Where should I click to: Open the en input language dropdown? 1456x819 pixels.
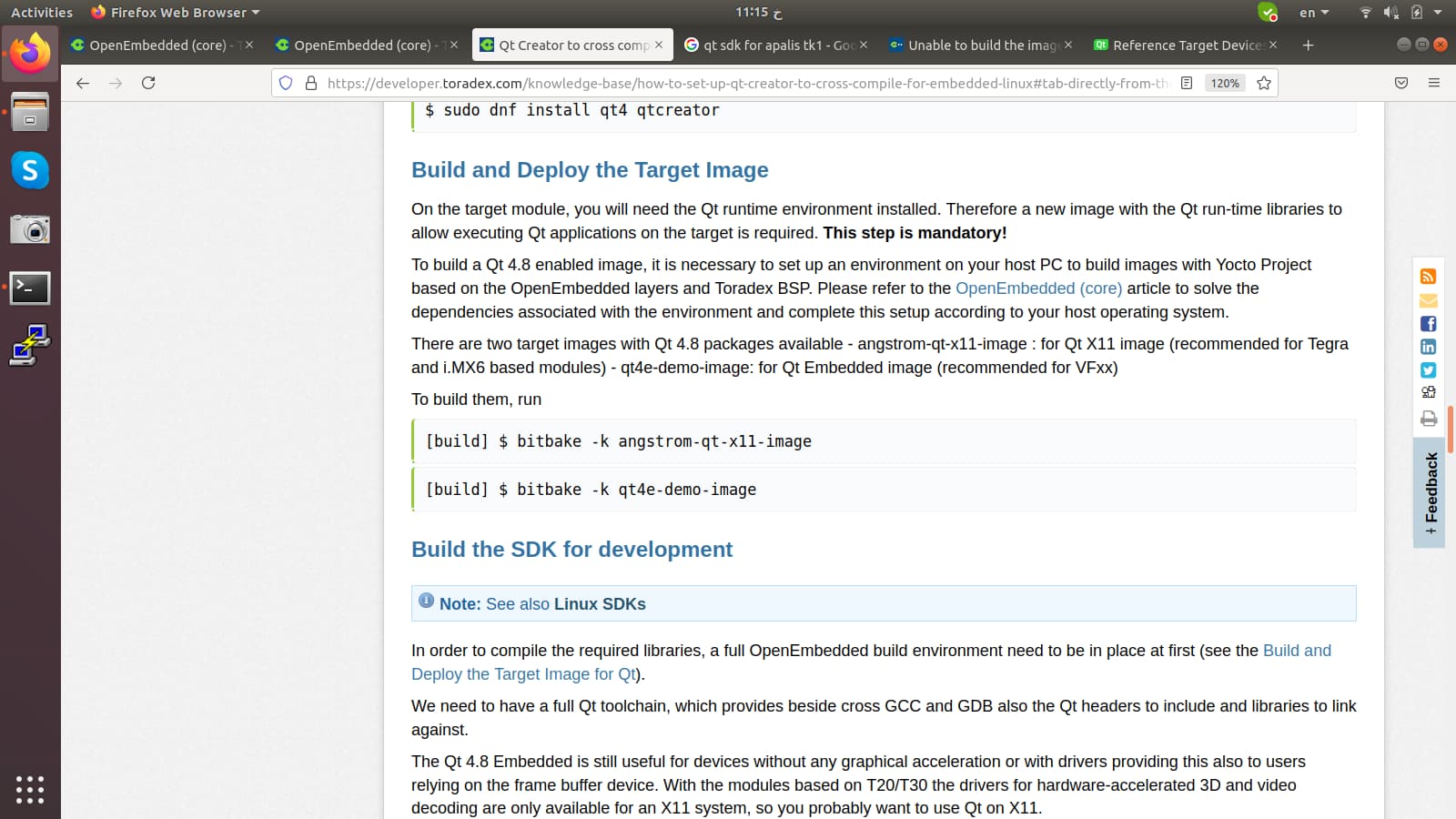pos(1314,12)
